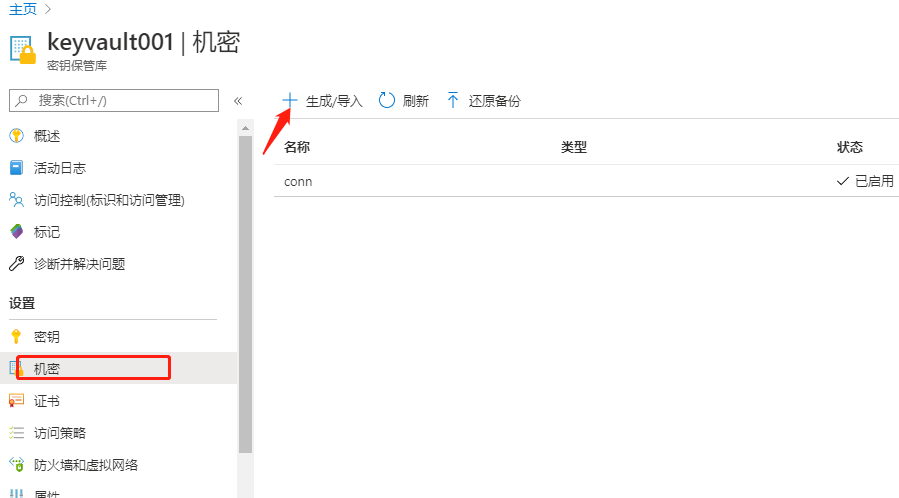Click the breadcrumb chevron after 主页
Viewport: 899px width, 498px height.
(48, 9)
